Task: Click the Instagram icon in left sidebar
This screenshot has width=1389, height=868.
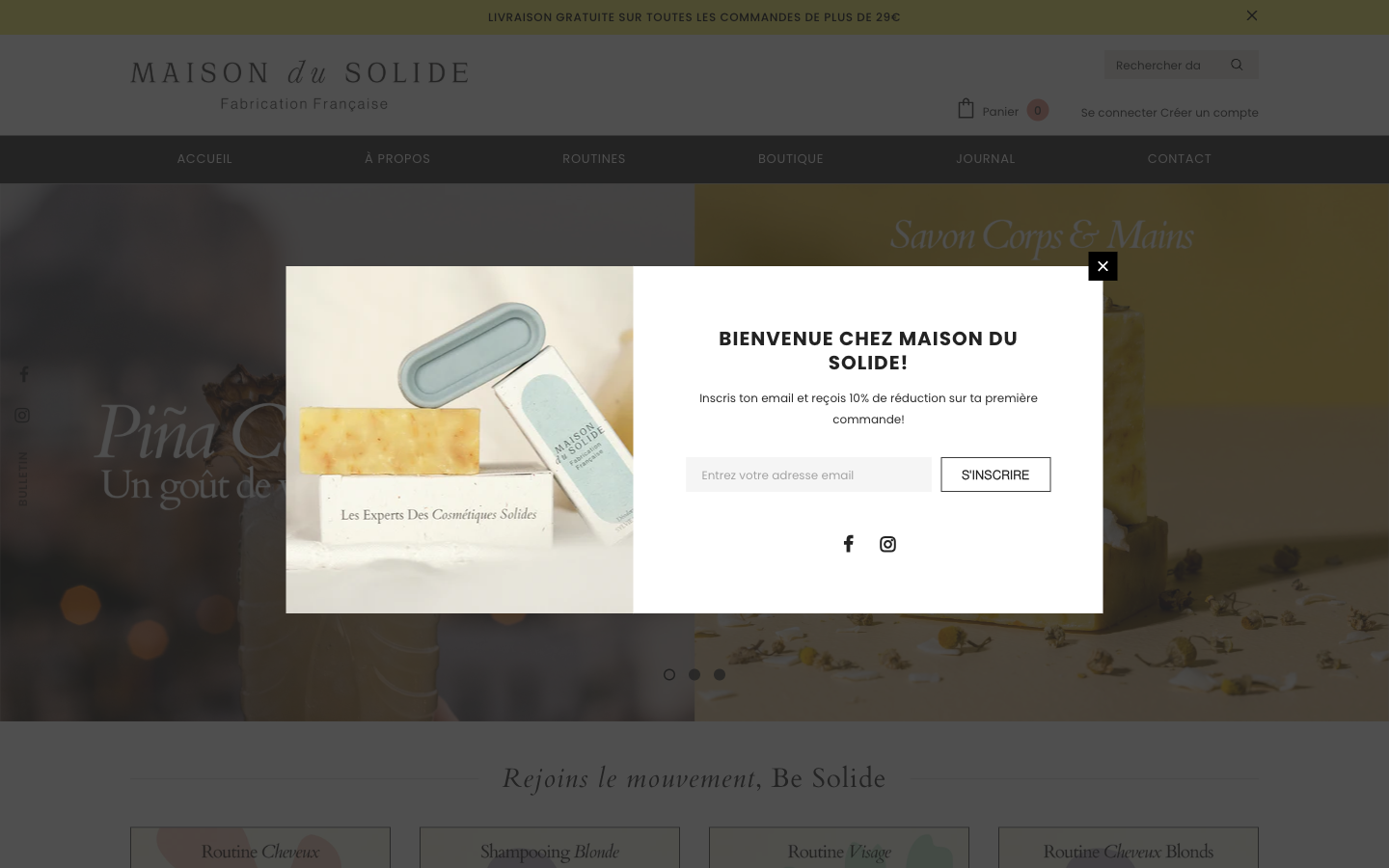Action: pos(22,416)
